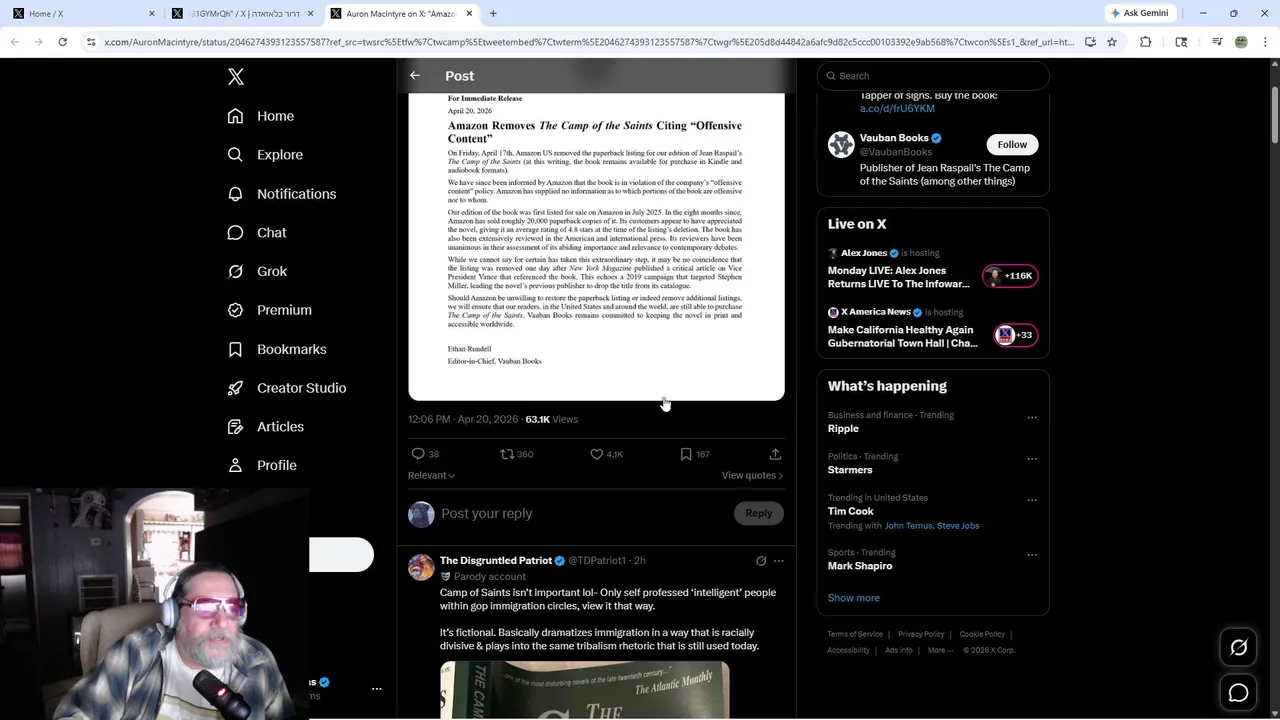1280x720 pixels.
Task: Go to Profile page
Action: [x=262, y=465]
